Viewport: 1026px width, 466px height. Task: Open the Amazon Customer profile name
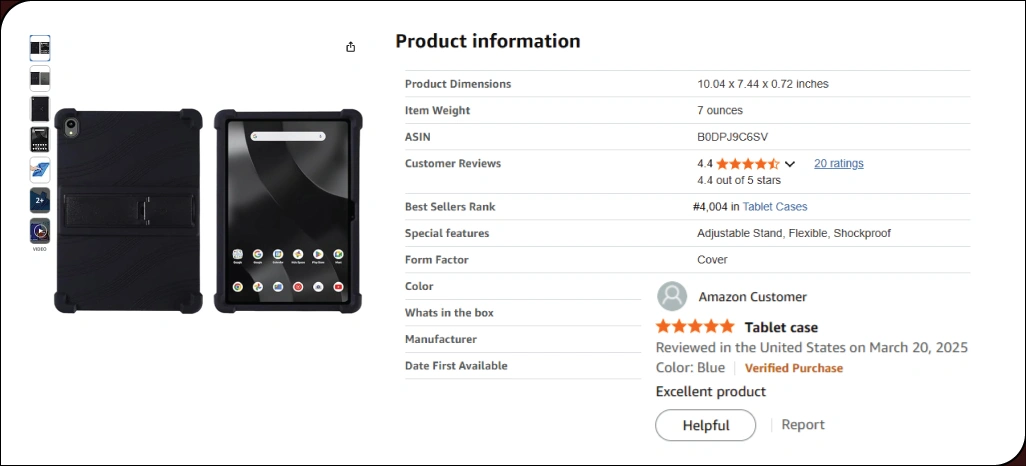point(752,297)
